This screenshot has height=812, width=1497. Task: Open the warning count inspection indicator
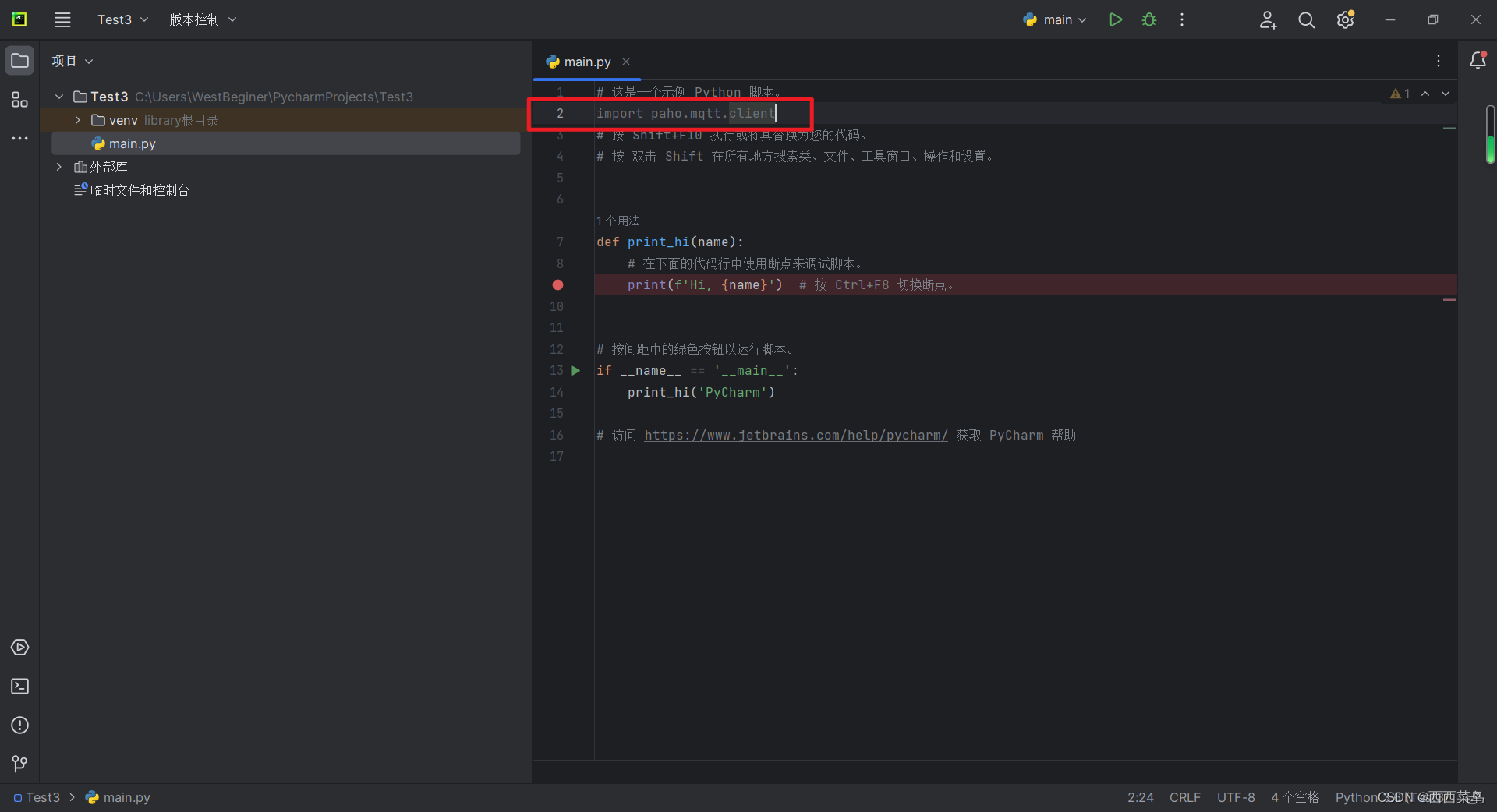1400,94
